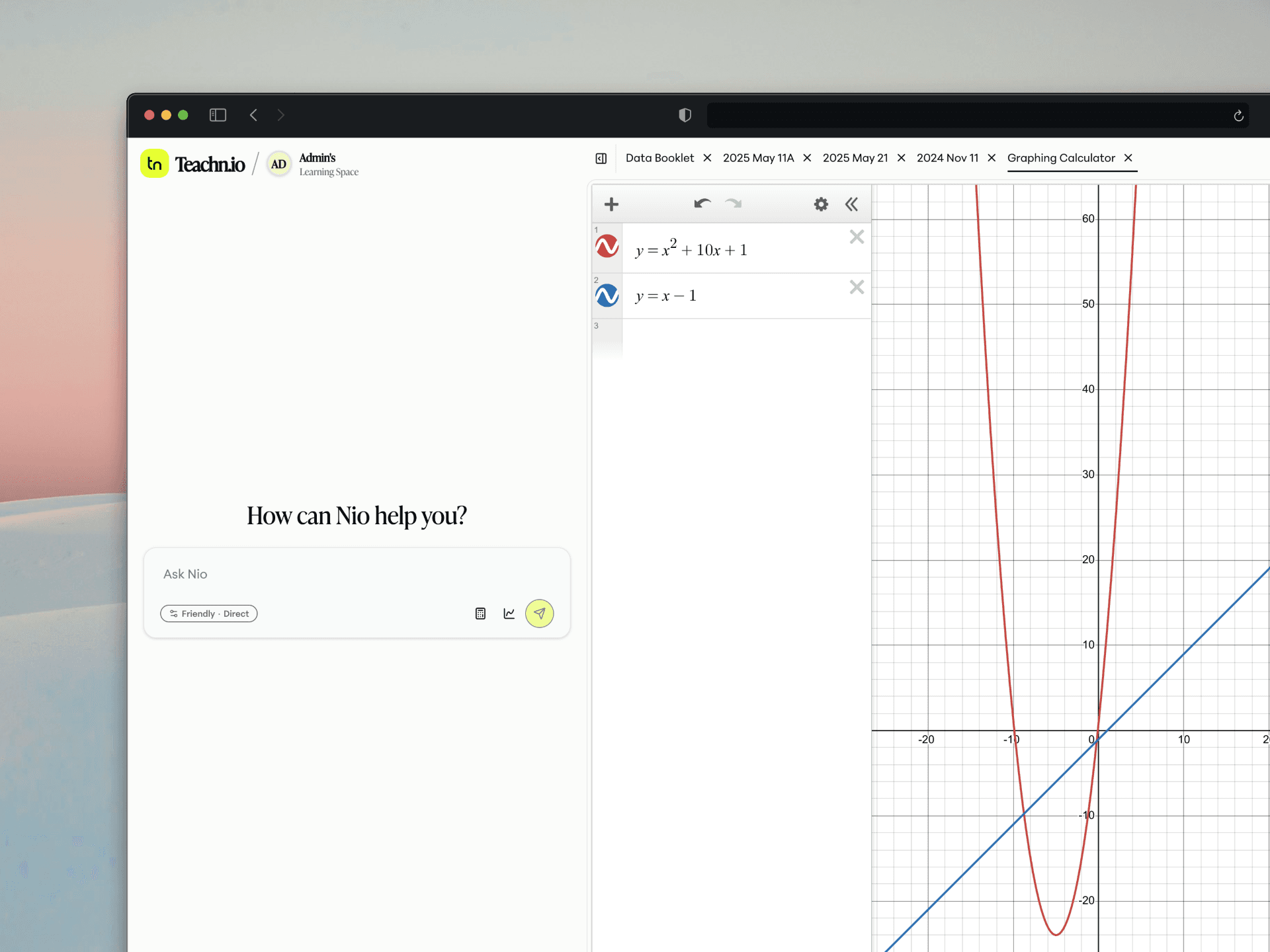Switch to the 2025 May 21 tab

pyautogui.click(x=855, y=158)
